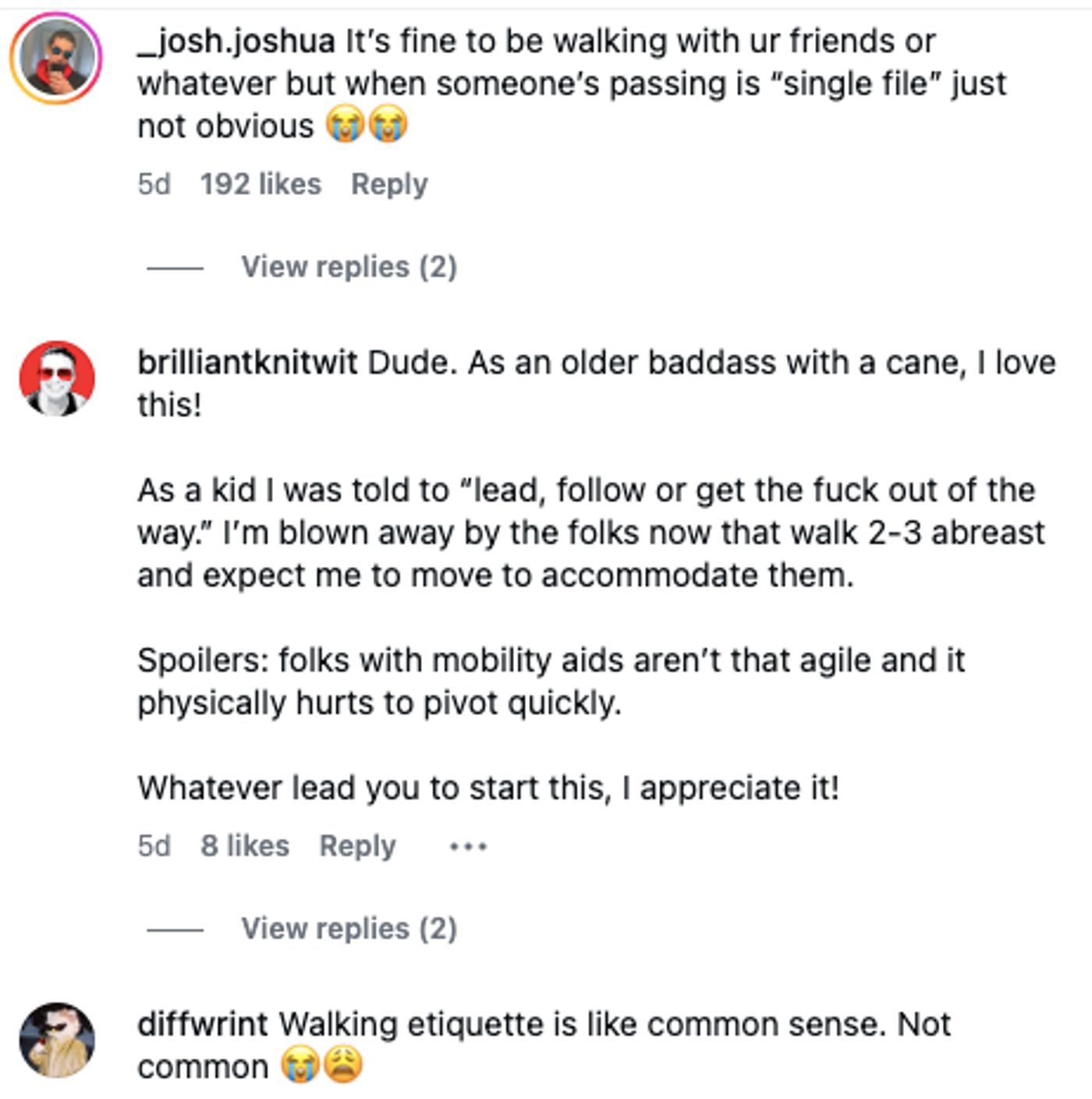Image resolution: width=1092 pixels, height=1099 pixels.
Task: Click crying emojis in _josh.joshua's comment
Action: (367, 126)
